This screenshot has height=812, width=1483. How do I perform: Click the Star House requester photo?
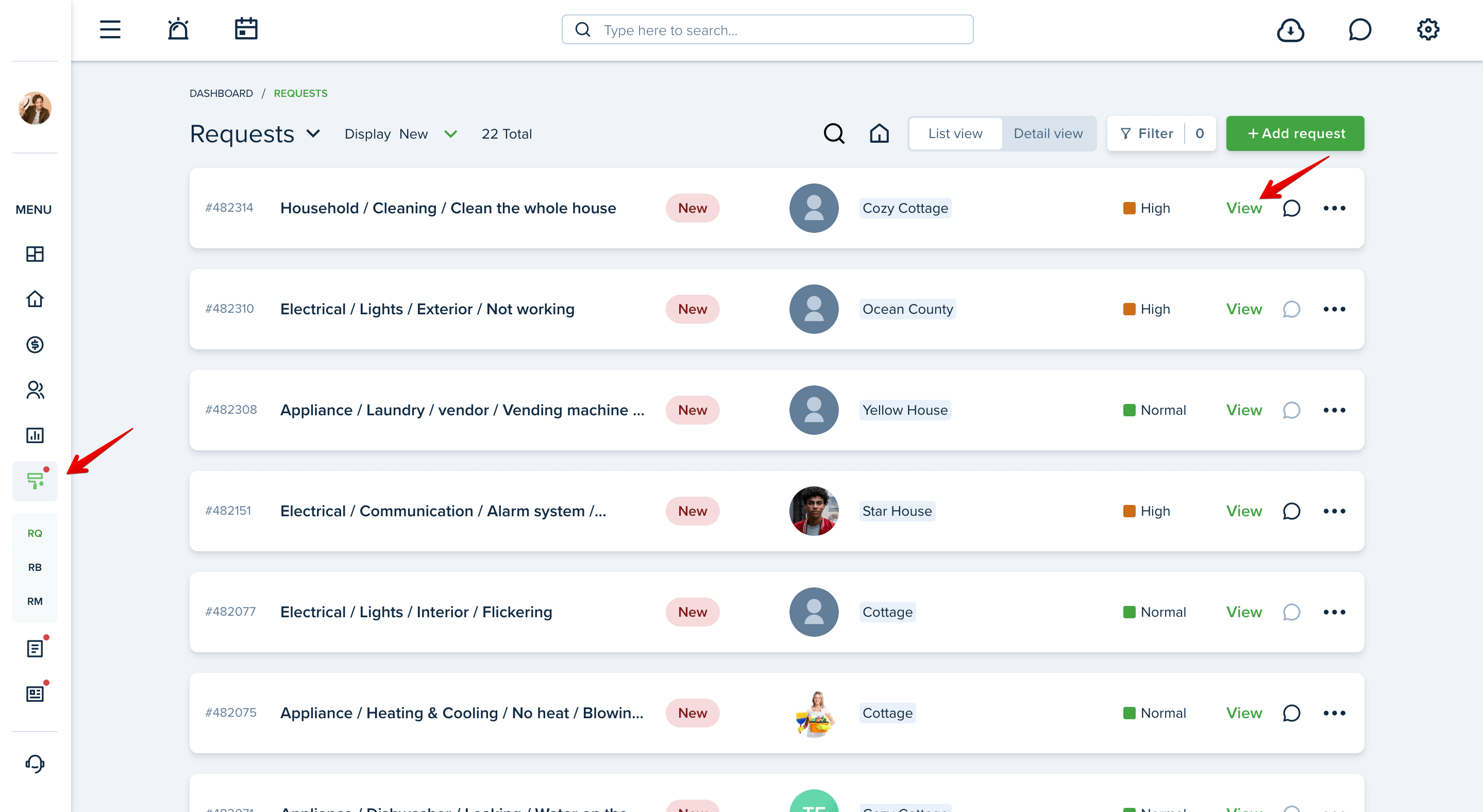(x=814, y=511)
